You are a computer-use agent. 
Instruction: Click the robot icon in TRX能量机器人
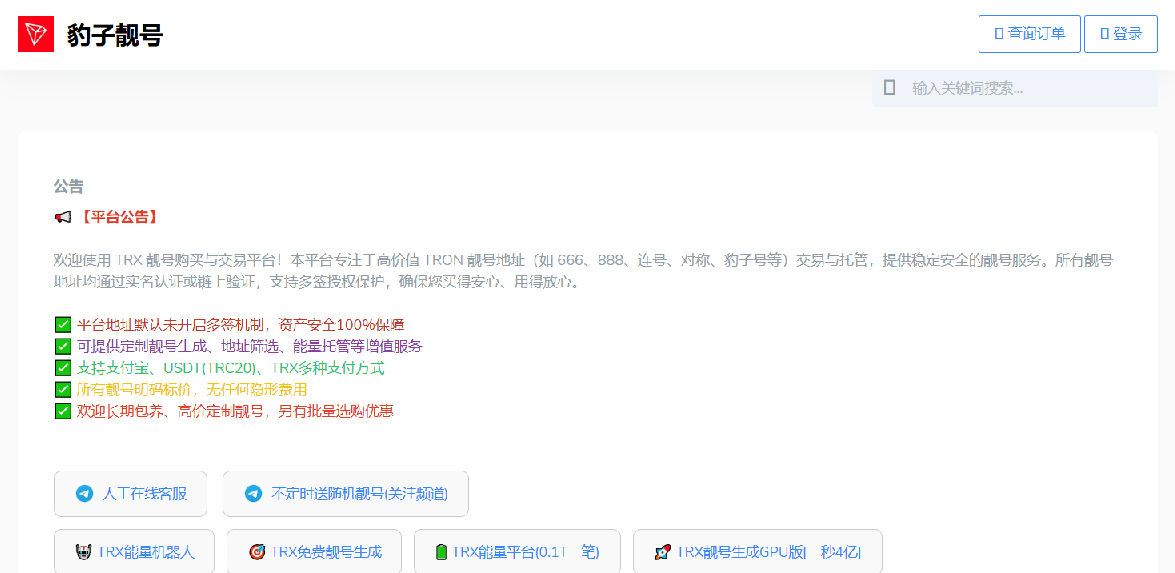(84, 552)
